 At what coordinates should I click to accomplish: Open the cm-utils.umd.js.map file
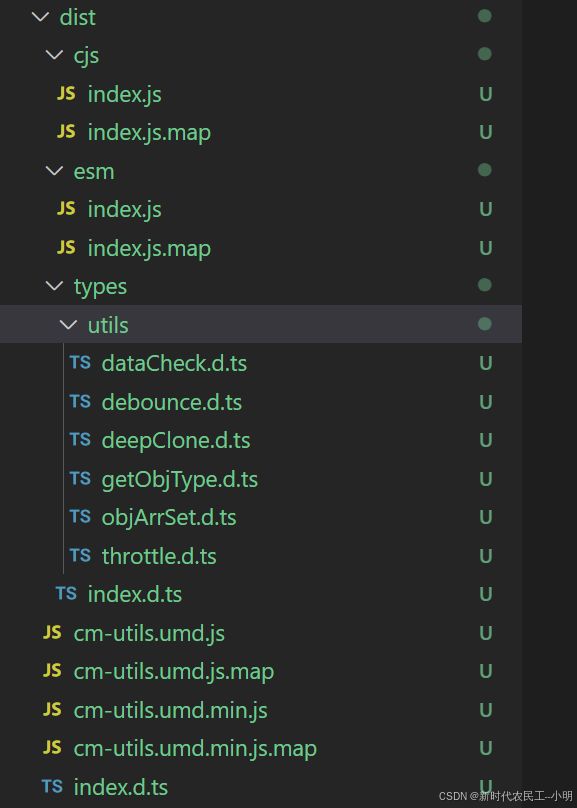174,672
